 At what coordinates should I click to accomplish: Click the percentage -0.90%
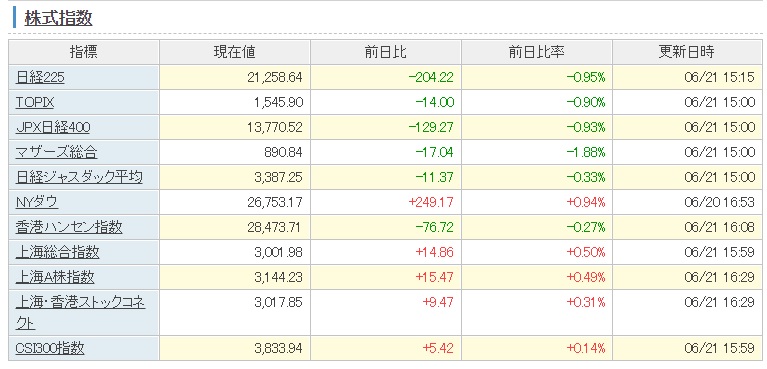point(586,102)
